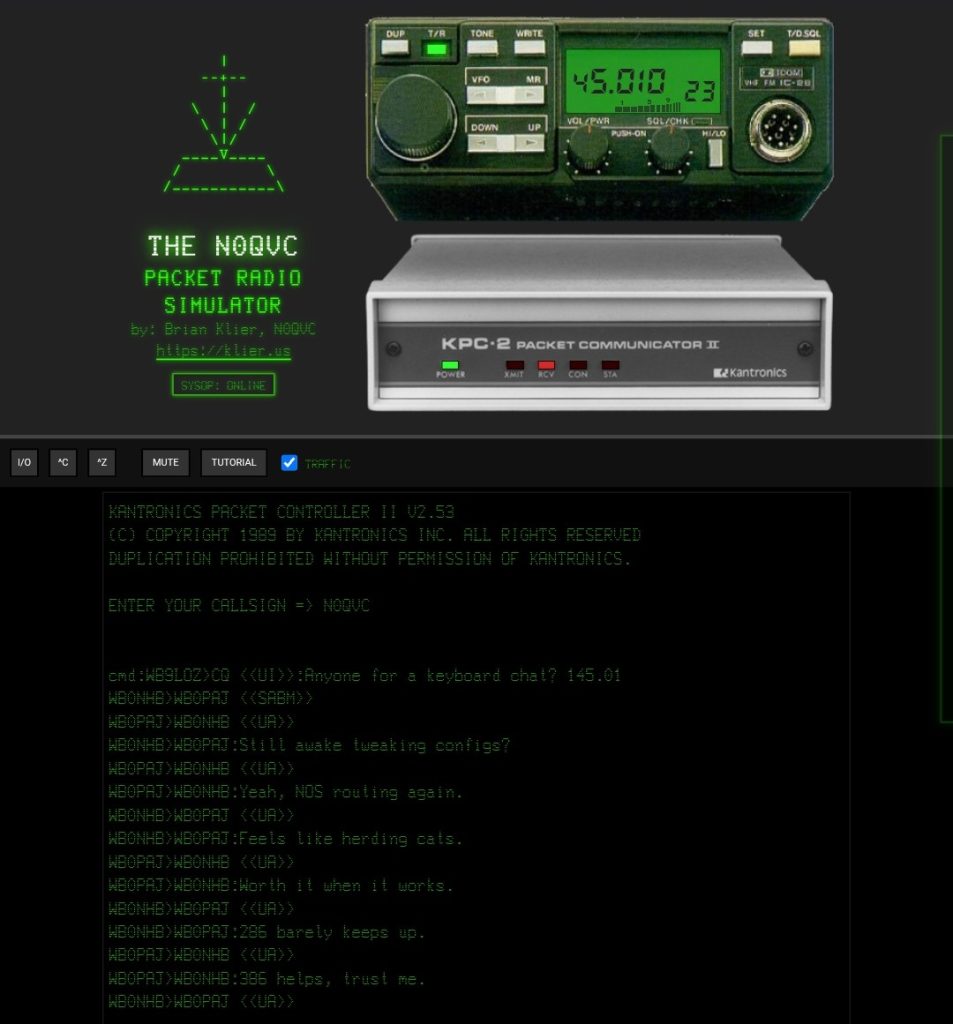The height and width of the screenshot is (1024, 953).
Task: Uncheck the TRAFFIC checkbox
Action: click(290, 463)
